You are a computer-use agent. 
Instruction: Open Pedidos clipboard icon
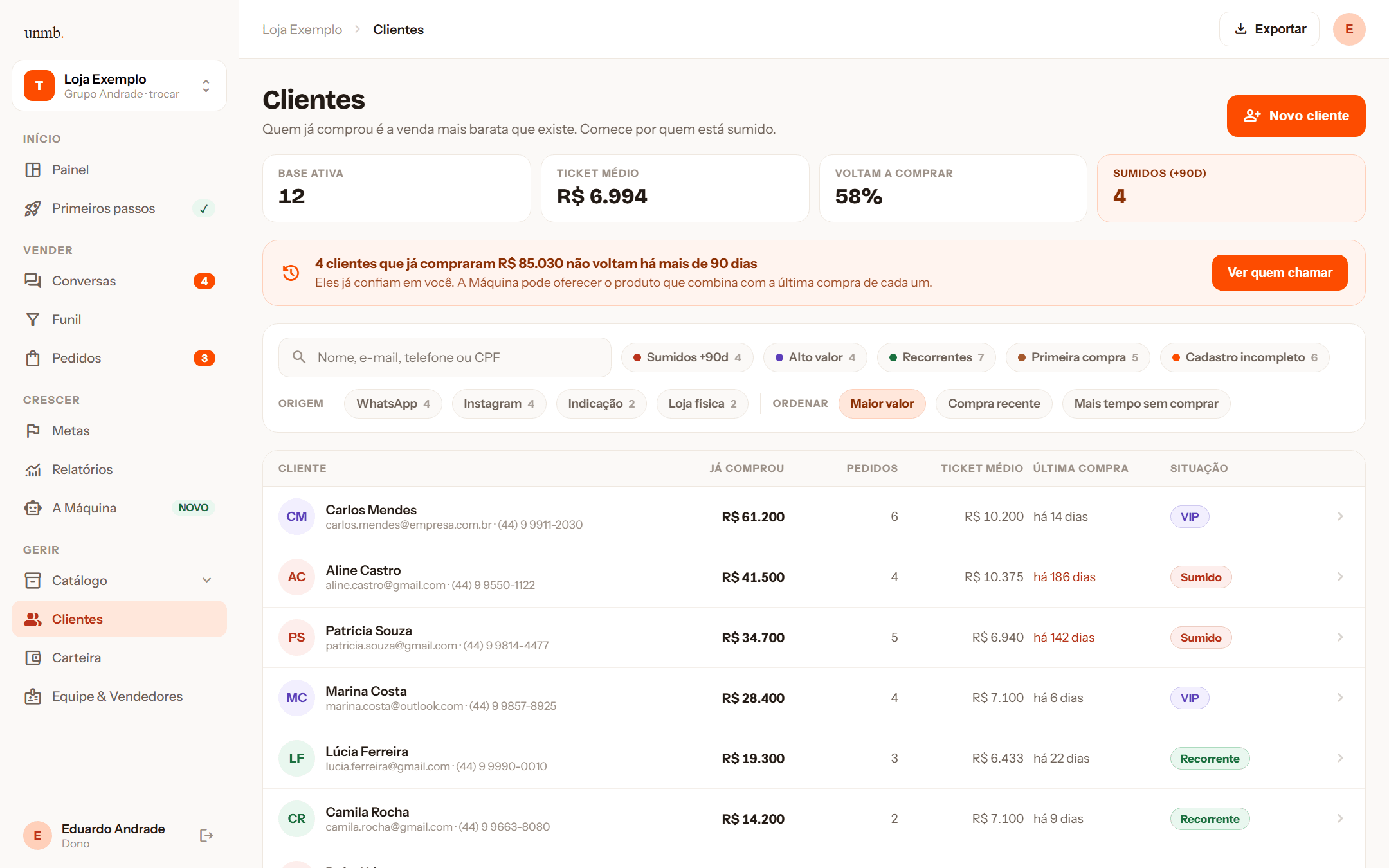(33, 358)
